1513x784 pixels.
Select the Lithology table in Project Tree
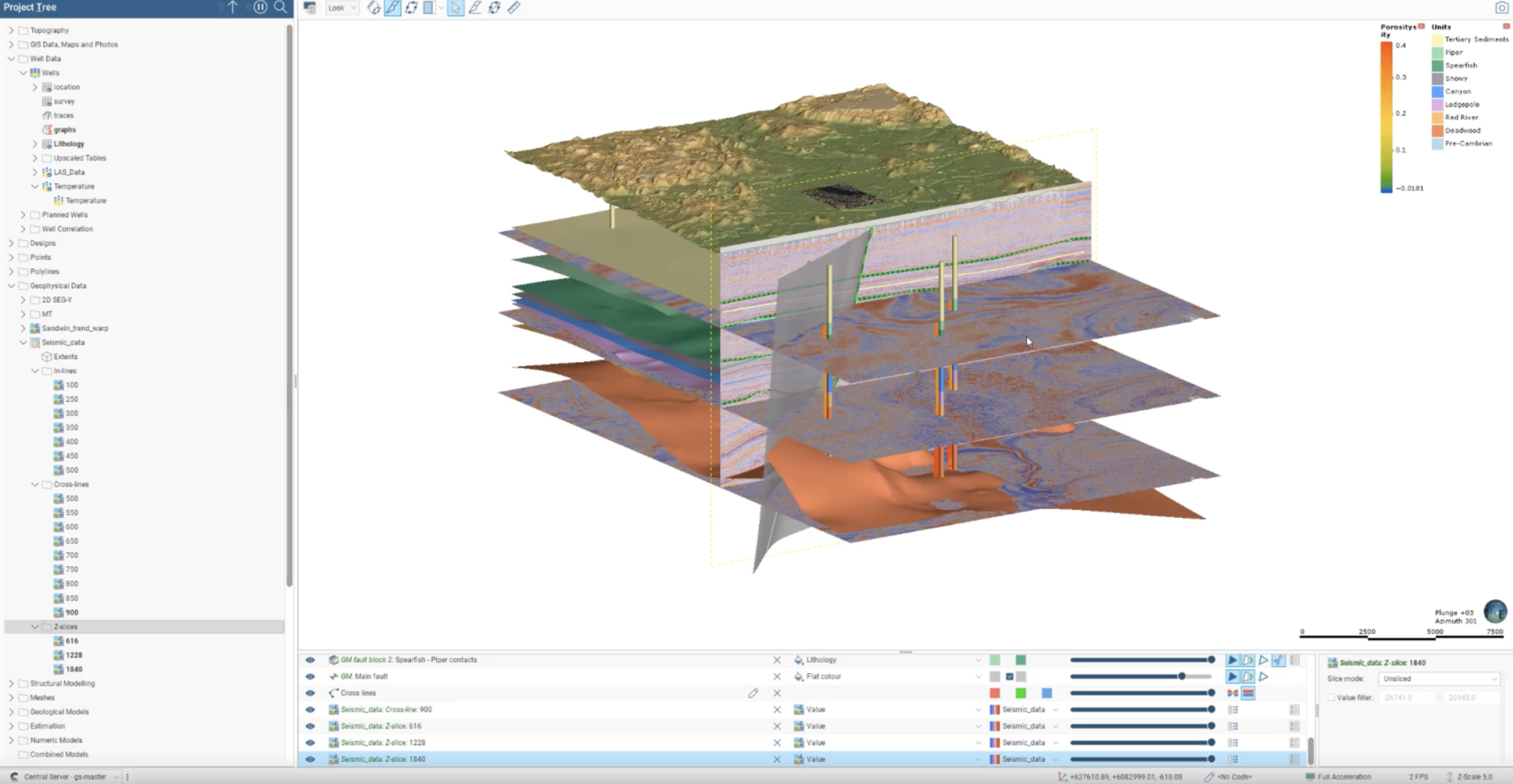click(x=69, y=144)
